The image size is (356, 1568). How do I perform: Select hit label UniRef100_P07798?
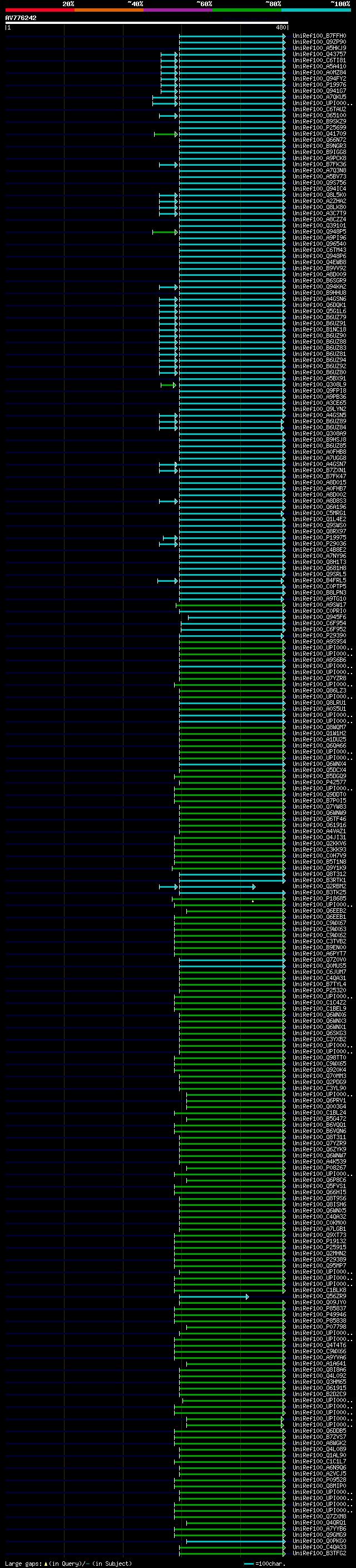[319, 1327]
